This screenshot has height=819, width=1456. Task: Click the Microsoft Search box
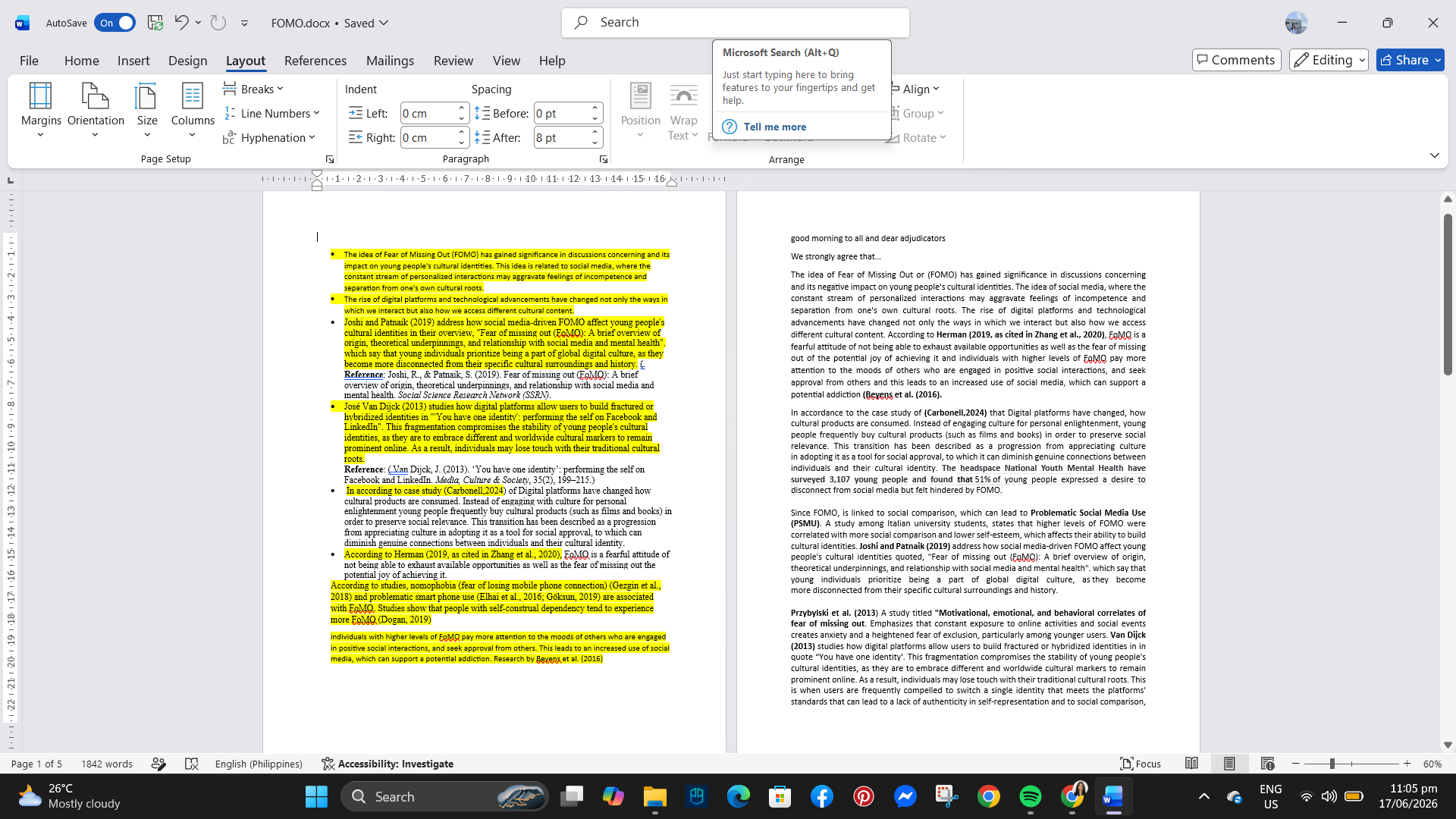736,23
